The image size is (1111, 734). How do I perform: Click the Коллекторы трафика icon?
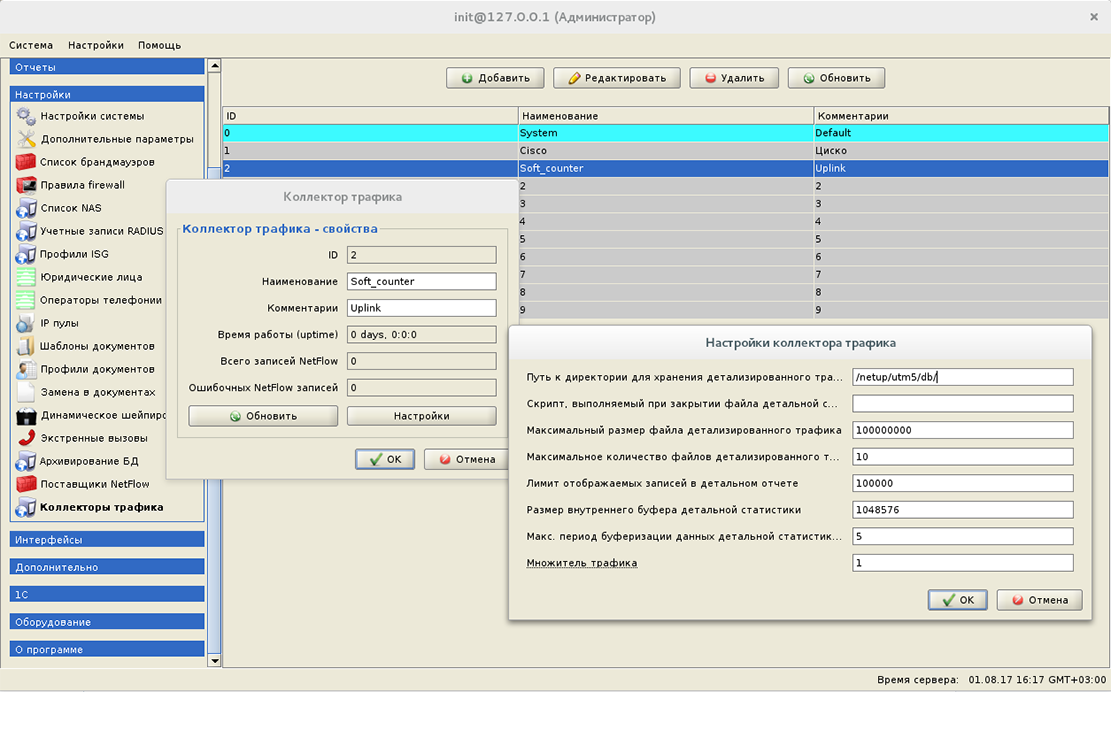(x=26, y=507)
